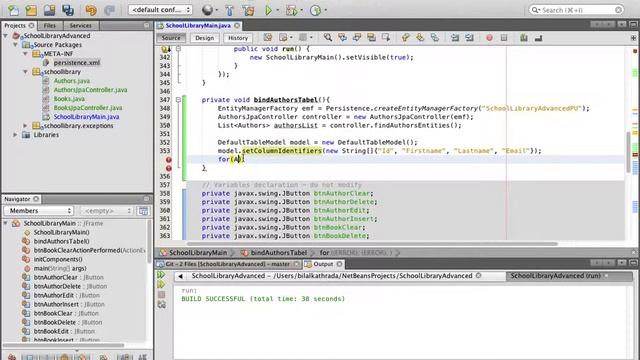
Task: Click the Debug Project toolbar icon
Action: [x=291, y=10]
